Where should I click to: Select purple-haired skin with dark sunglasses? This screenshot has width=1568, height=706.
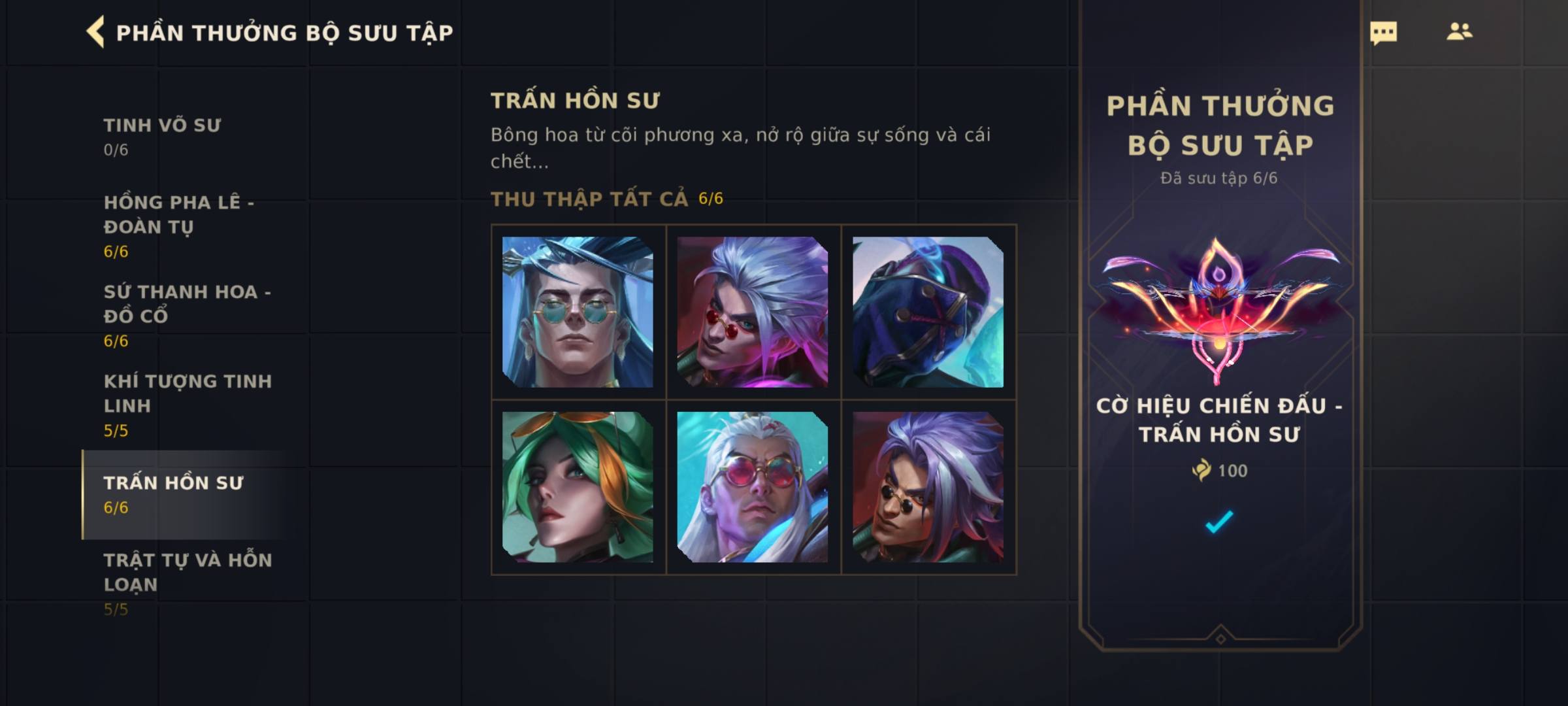click(928, 487)
